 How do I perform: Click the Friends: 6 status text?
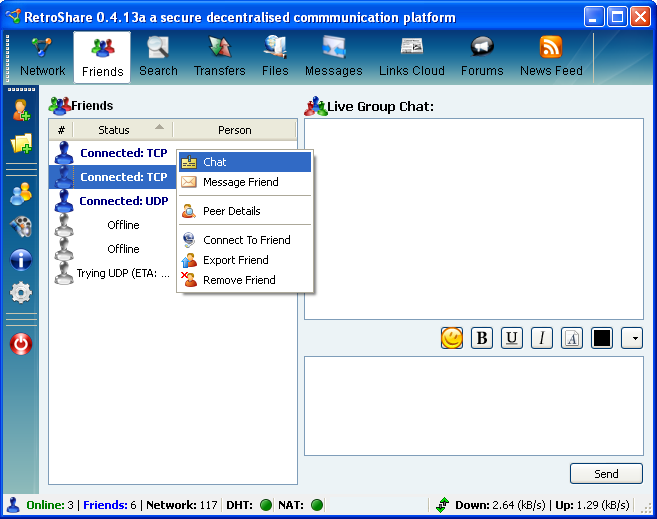[x=110, y=505]
